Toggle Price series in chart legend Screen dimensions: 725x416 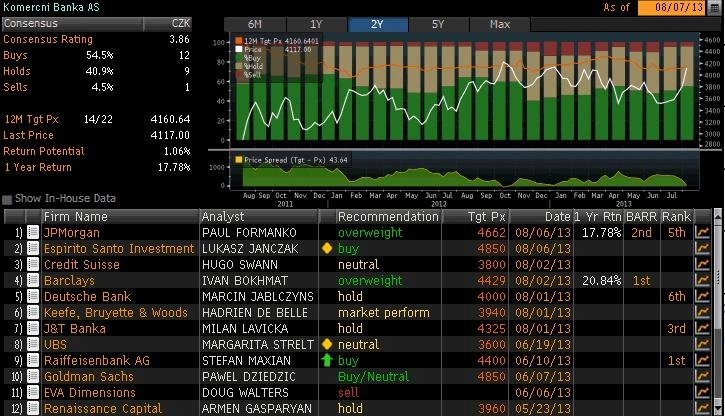[239, 49]
